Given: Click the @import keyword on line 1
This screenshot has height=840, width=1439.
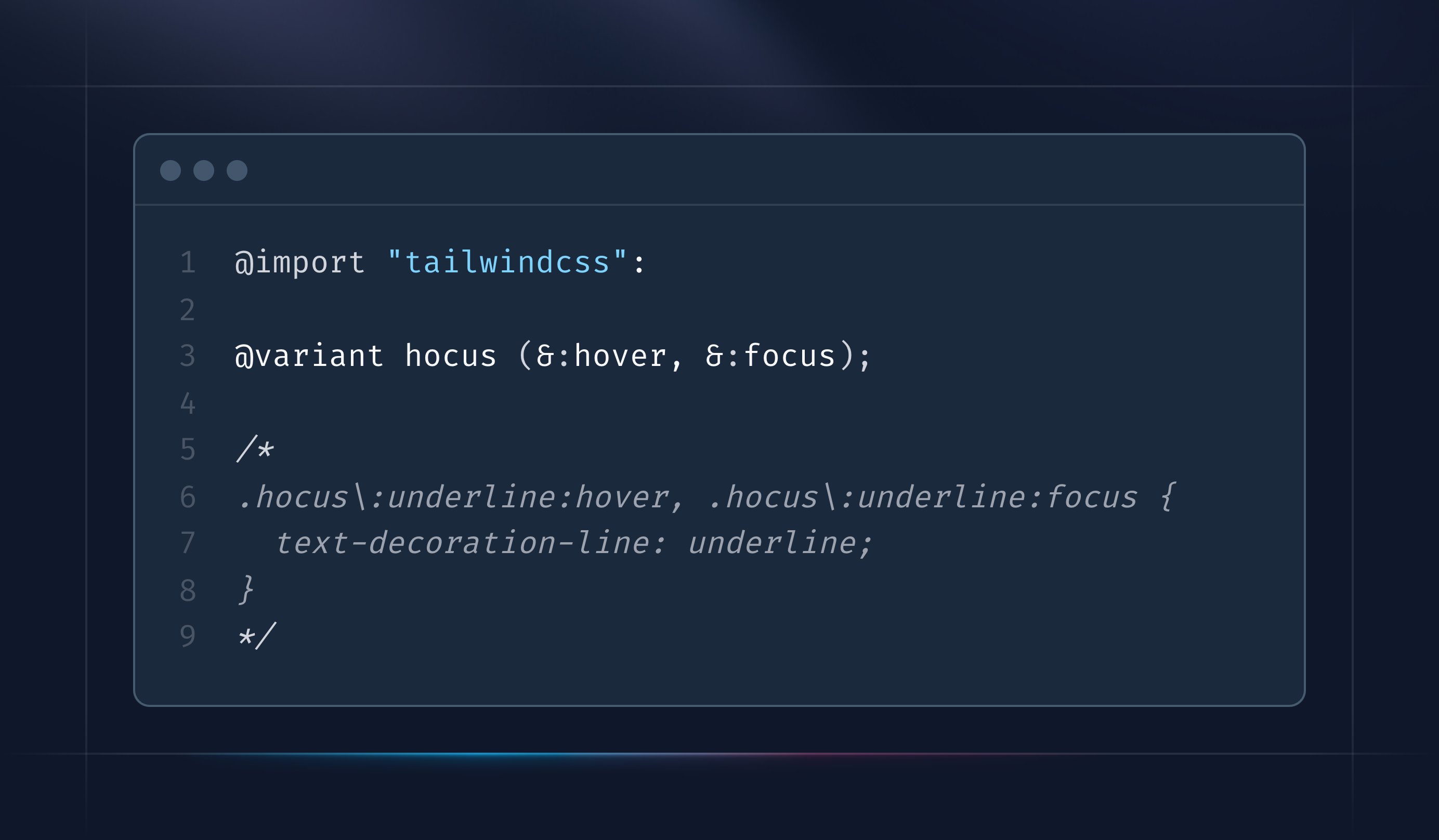Looking at the screenshot, I should (x=300, y=262).
